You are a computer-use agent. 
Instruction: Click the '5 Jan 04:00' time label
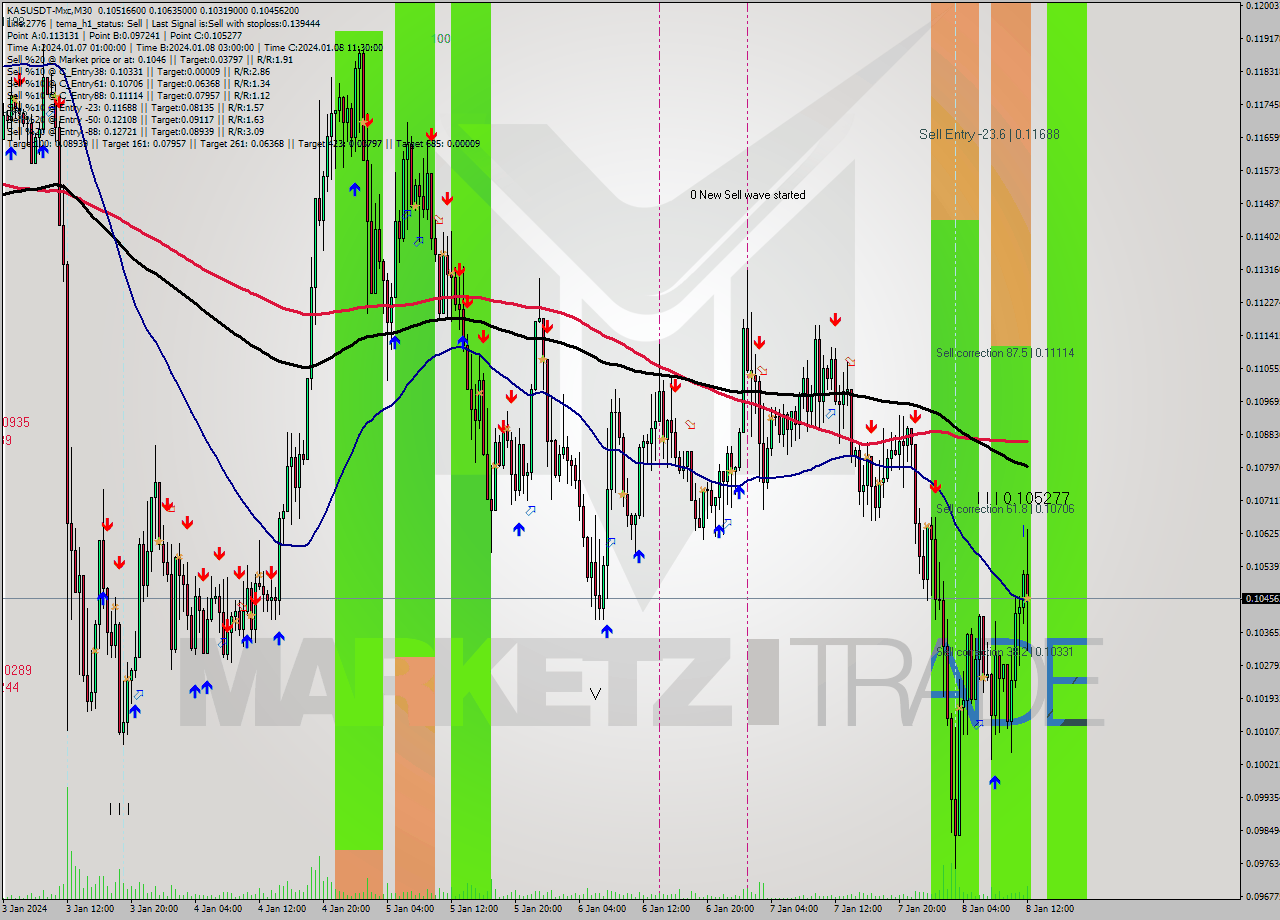point(410,909)
